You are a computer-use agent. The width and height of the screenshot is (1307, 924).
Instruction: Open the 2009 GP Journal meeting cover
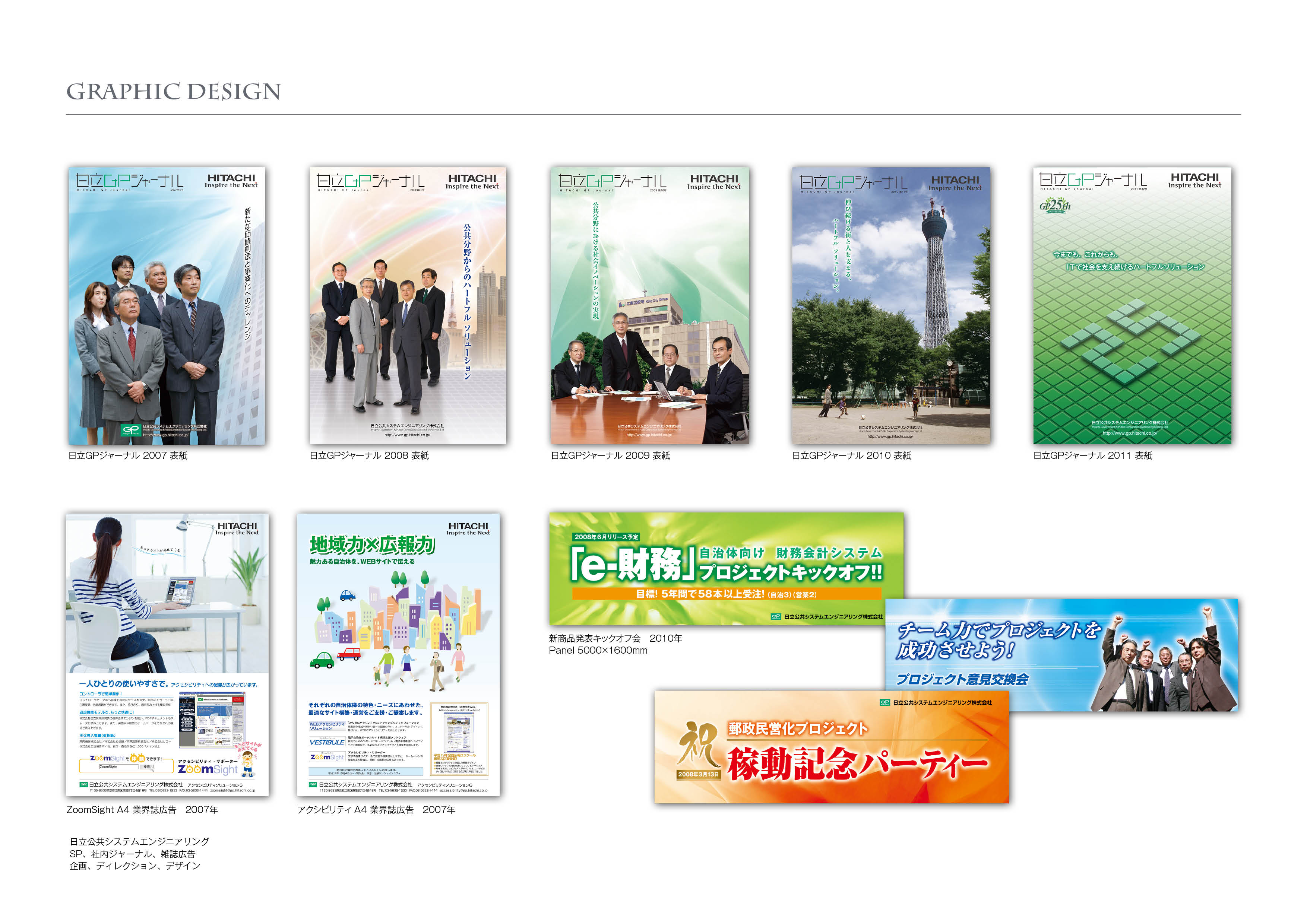[649, 305]
